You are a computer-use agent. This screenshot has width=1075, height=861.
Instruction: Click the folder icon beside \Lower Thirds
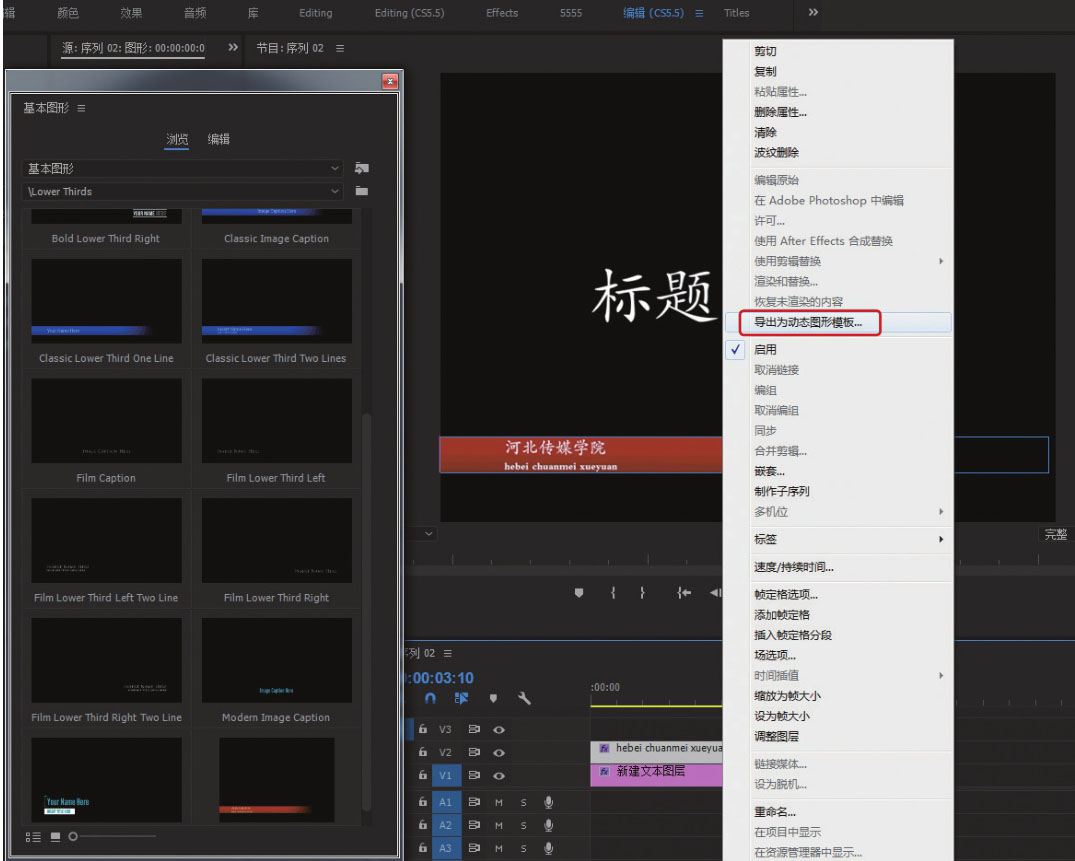(361, 191)
